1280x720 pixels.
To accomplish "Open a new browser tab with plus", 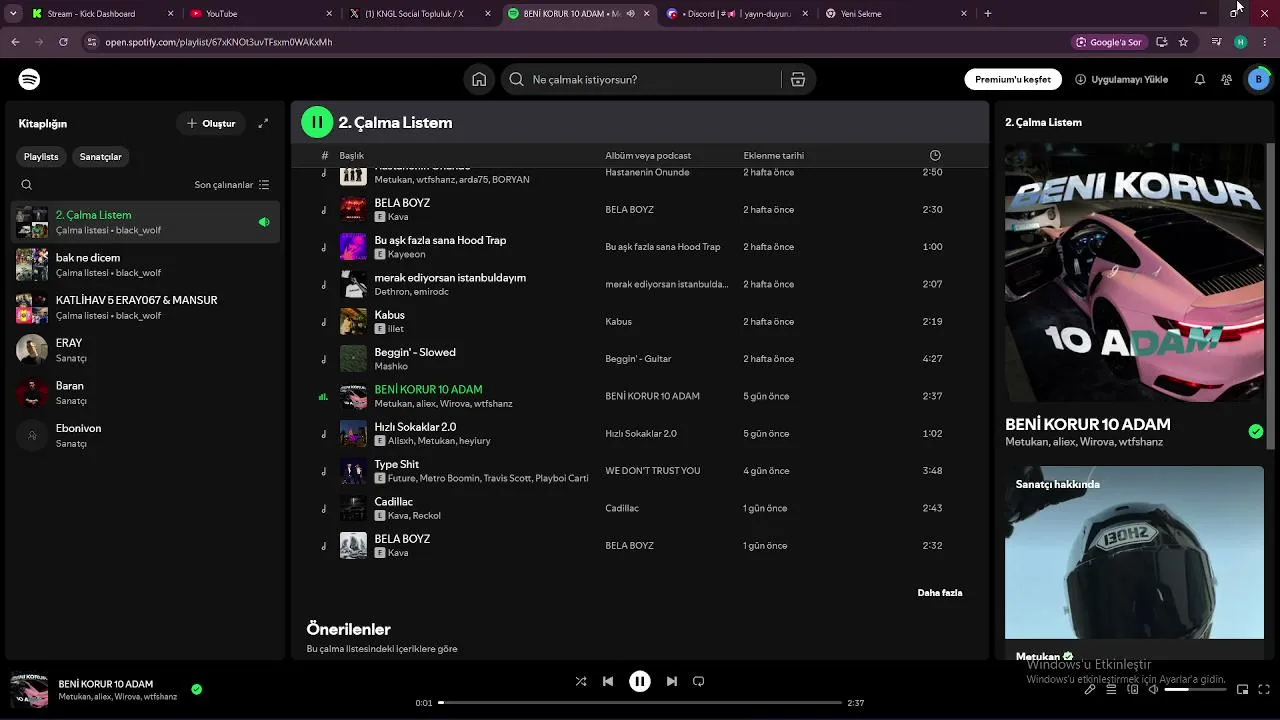I will click(988, 14).
